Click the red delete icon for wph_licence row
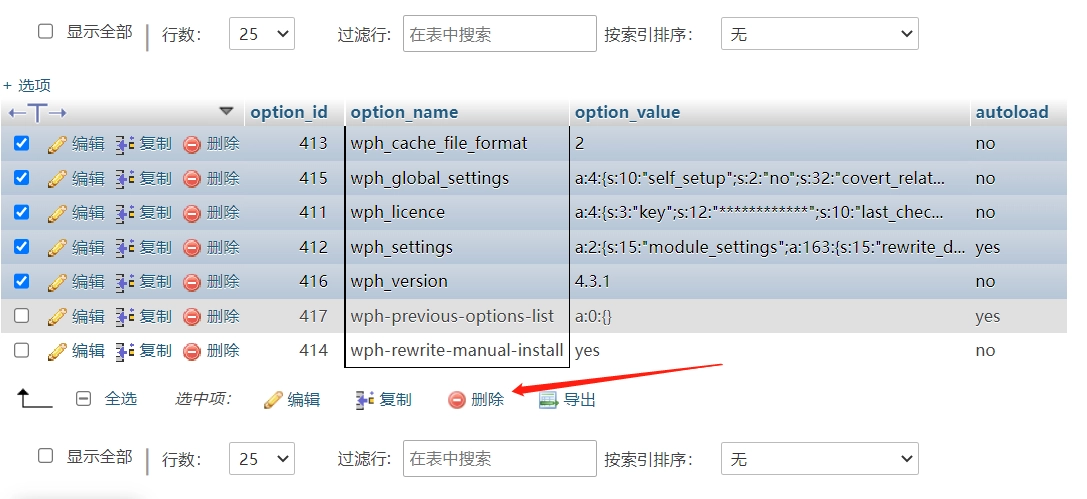 [192, 213]
